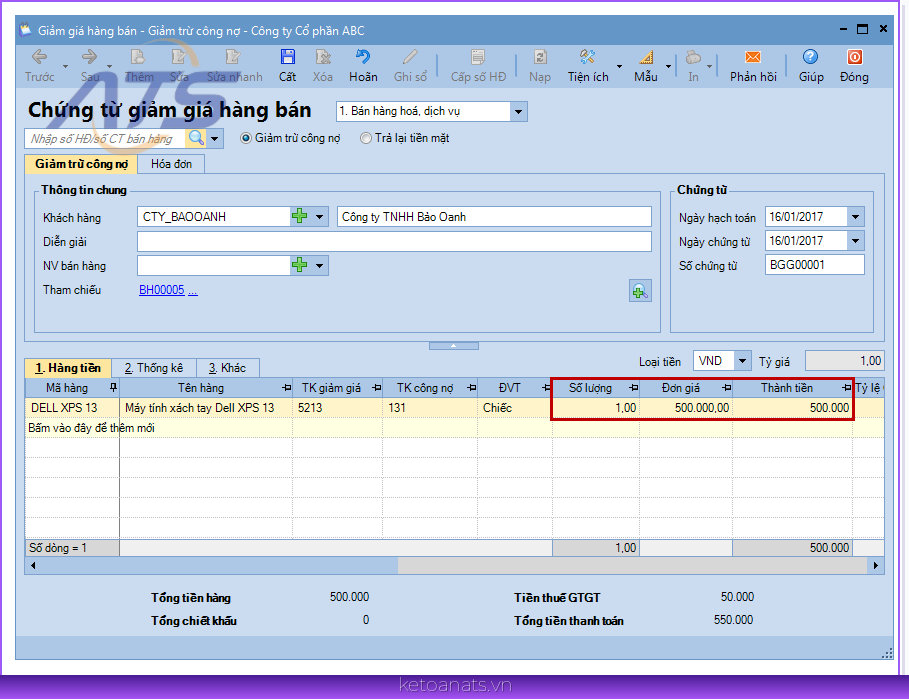Click the ellipsis link after BH00005
The height and width of the screenshot is (699, 909).
click(x=192, y=290)
